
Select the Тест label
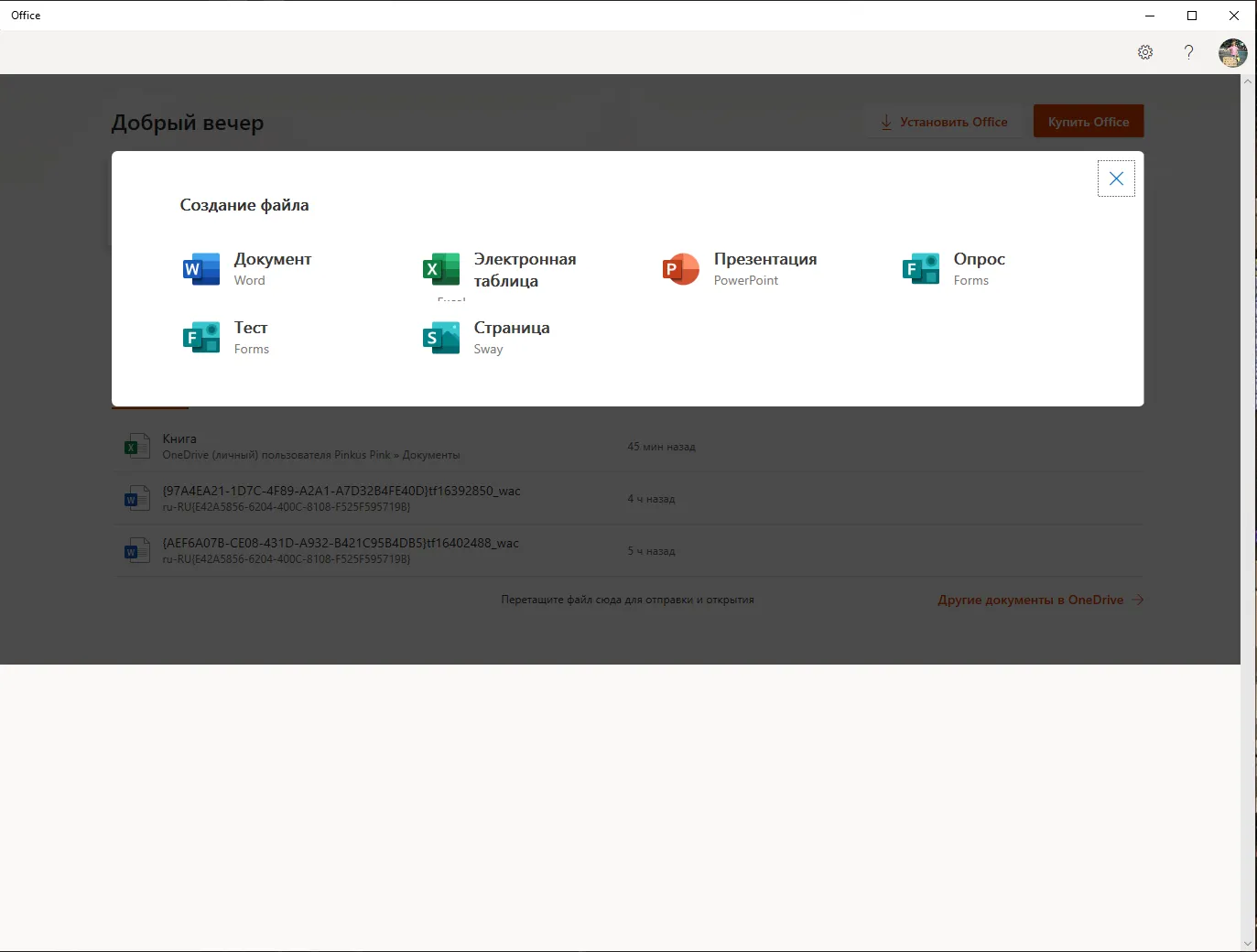tap(251, 328)
